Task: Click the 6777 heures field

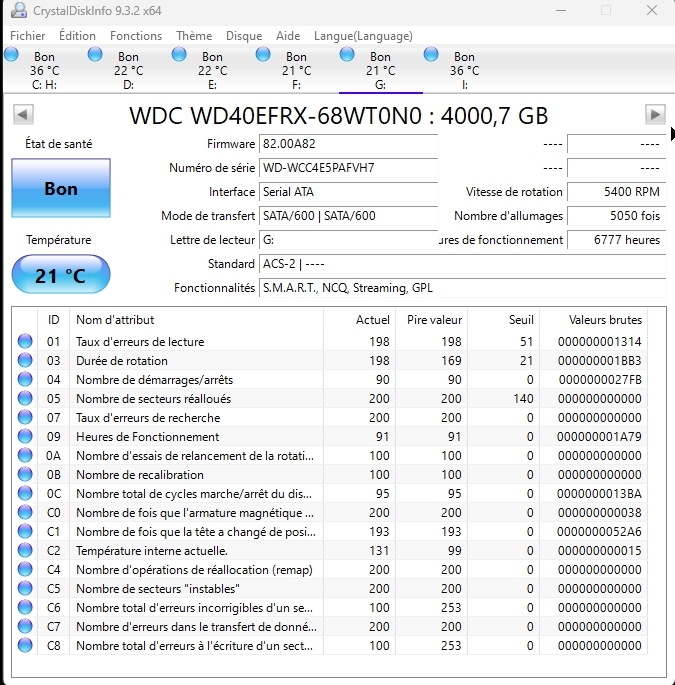Action: [x=616, y=240]
